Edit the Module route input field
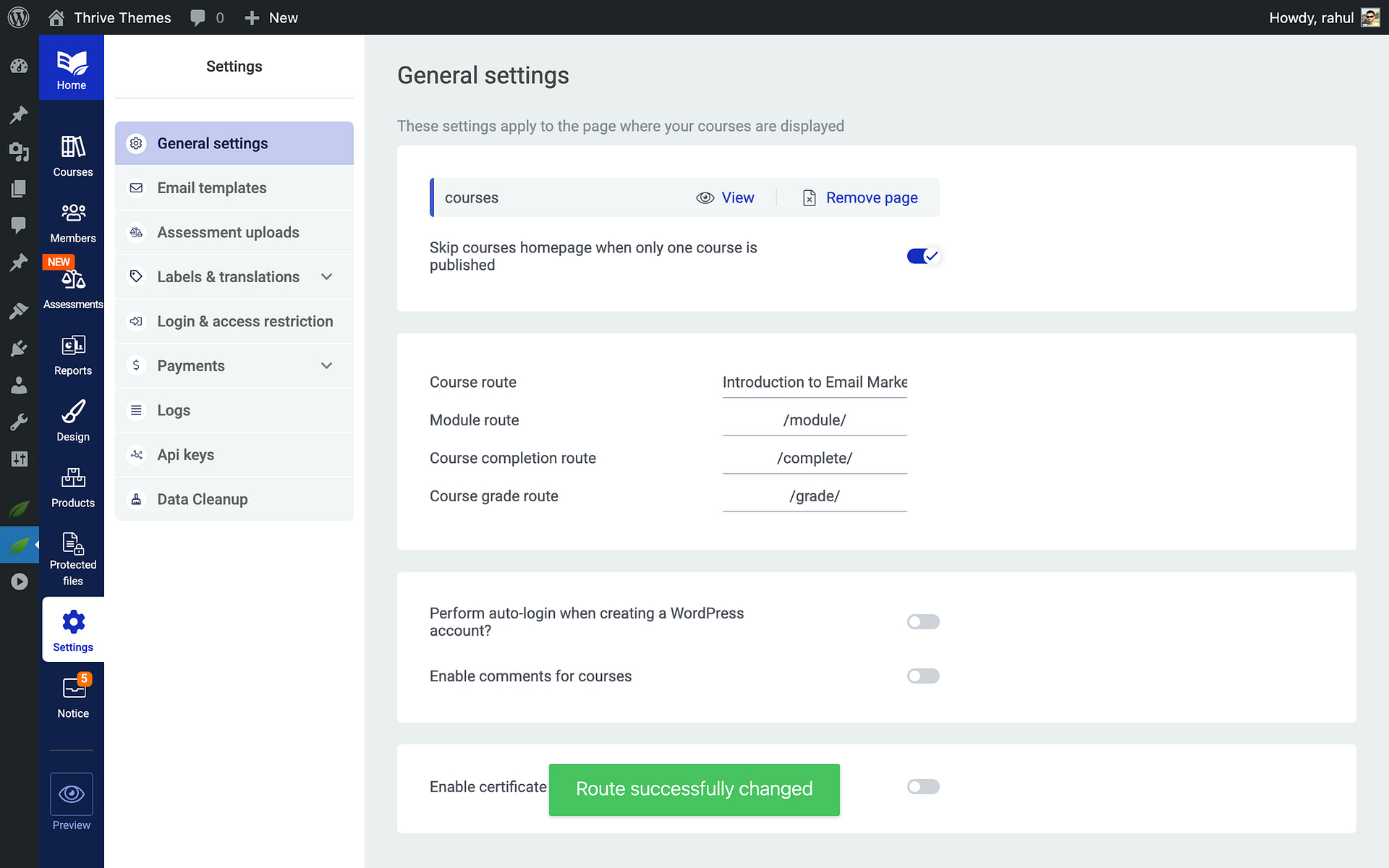The width and height of the screenshot is (1389, 868). [815, 420]
